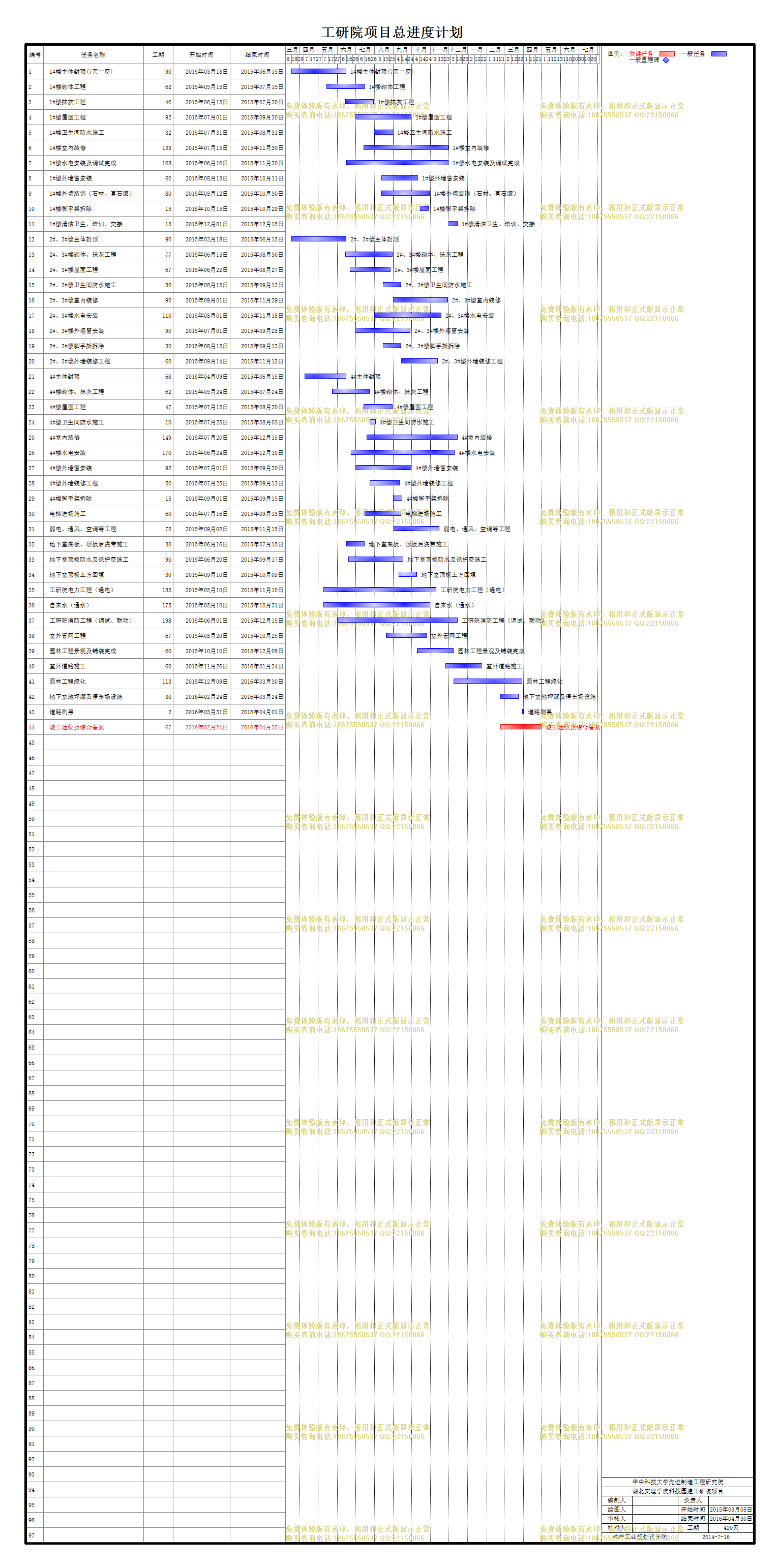Click Gantt bar for 园林工程绿化
Screen dimensions: 779x1568
click(488, 681)
